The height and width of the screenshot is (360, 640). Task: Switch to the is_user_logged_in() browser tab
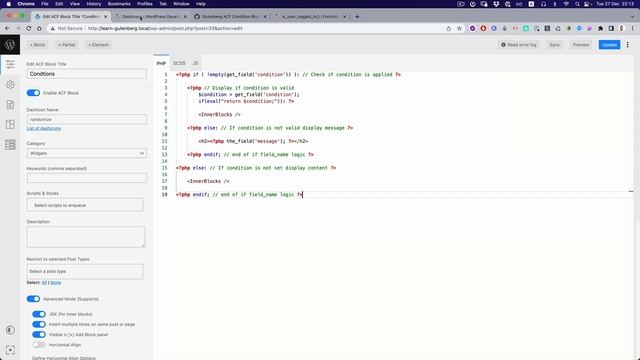click(310, 17)
